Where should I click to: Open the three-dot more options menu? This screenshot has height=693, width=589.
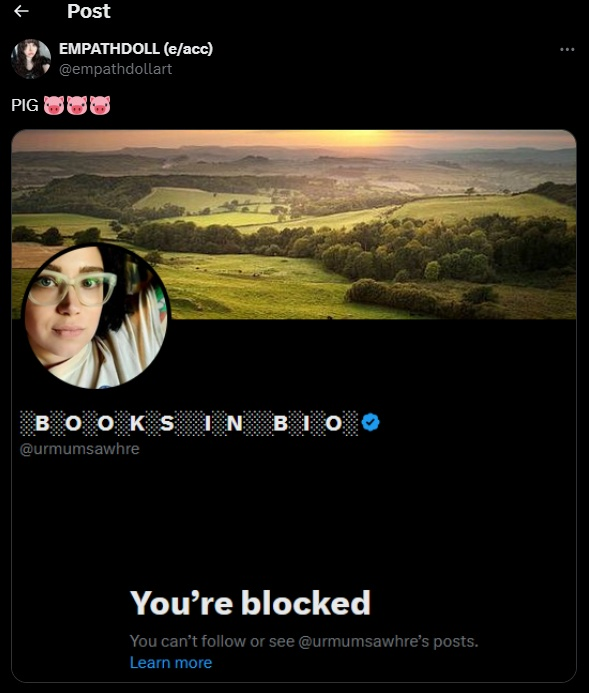(567, 50)
